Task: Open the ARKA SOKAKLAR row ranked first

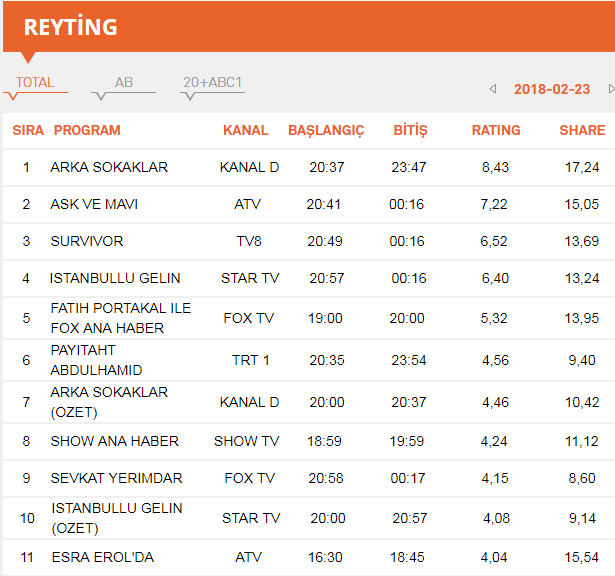Action: tap(109, 167)
